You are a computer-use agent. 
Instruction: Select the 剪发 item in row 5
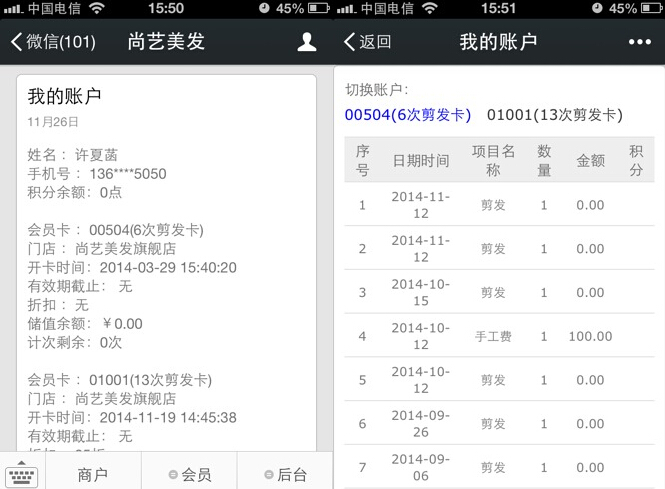coord(493,380)
